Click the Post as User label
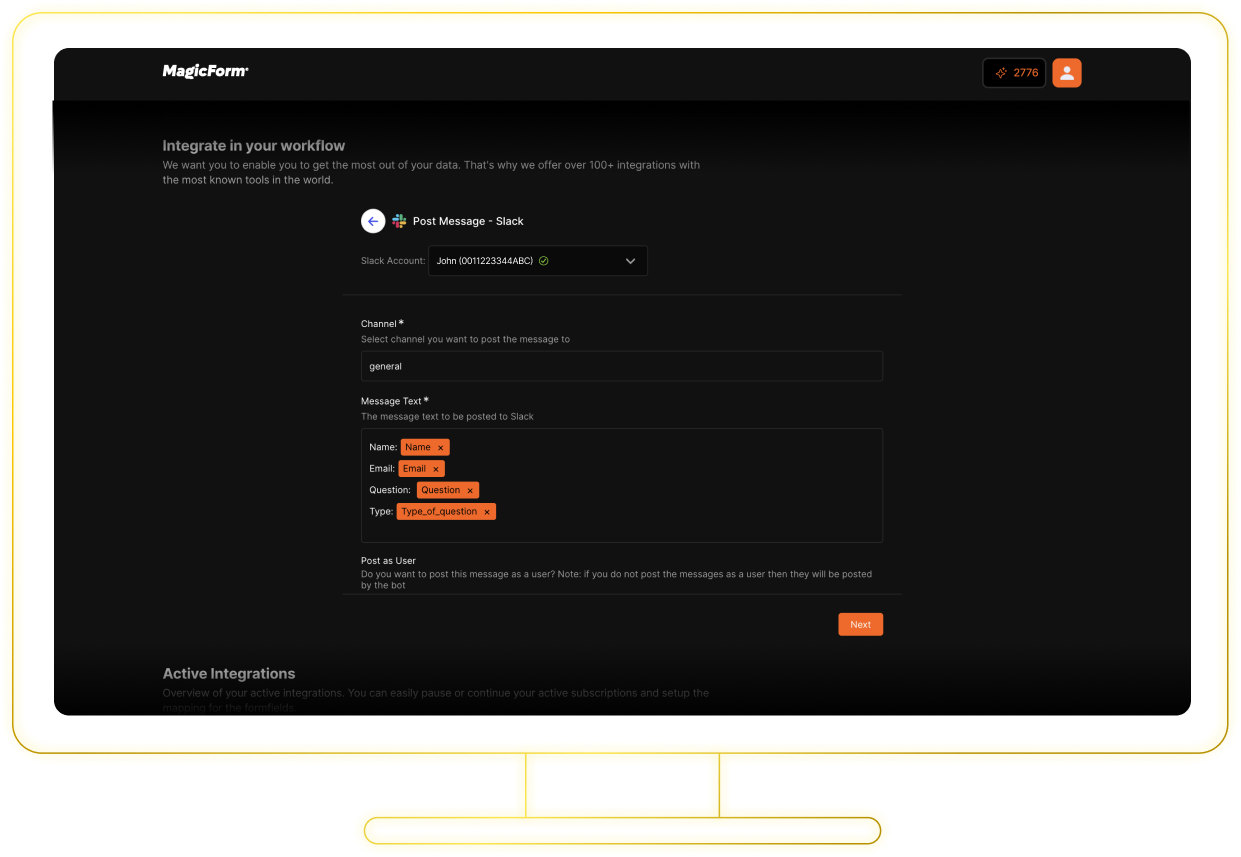1241x857 pixels. [x=388, y=561]
